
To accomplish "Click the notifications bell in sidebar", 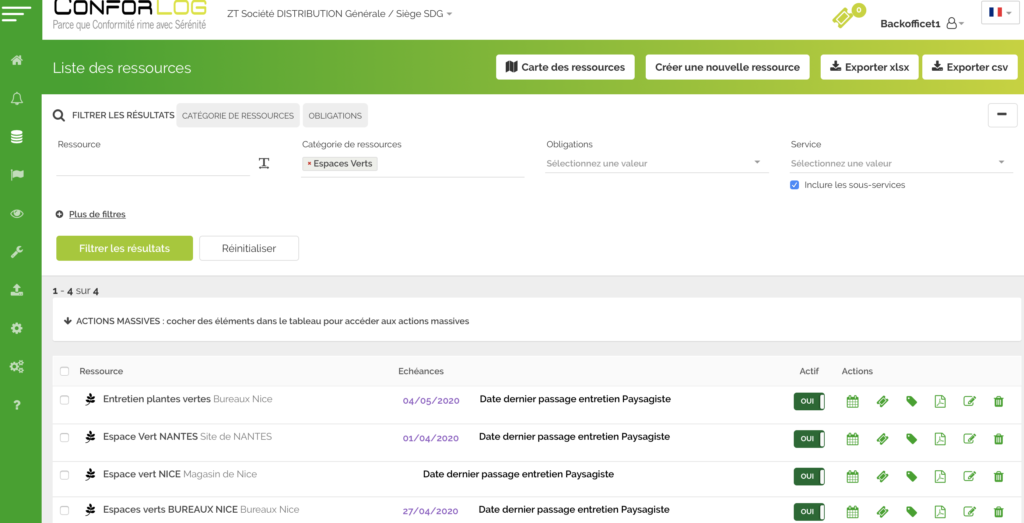I will click(x=17, y=98).
